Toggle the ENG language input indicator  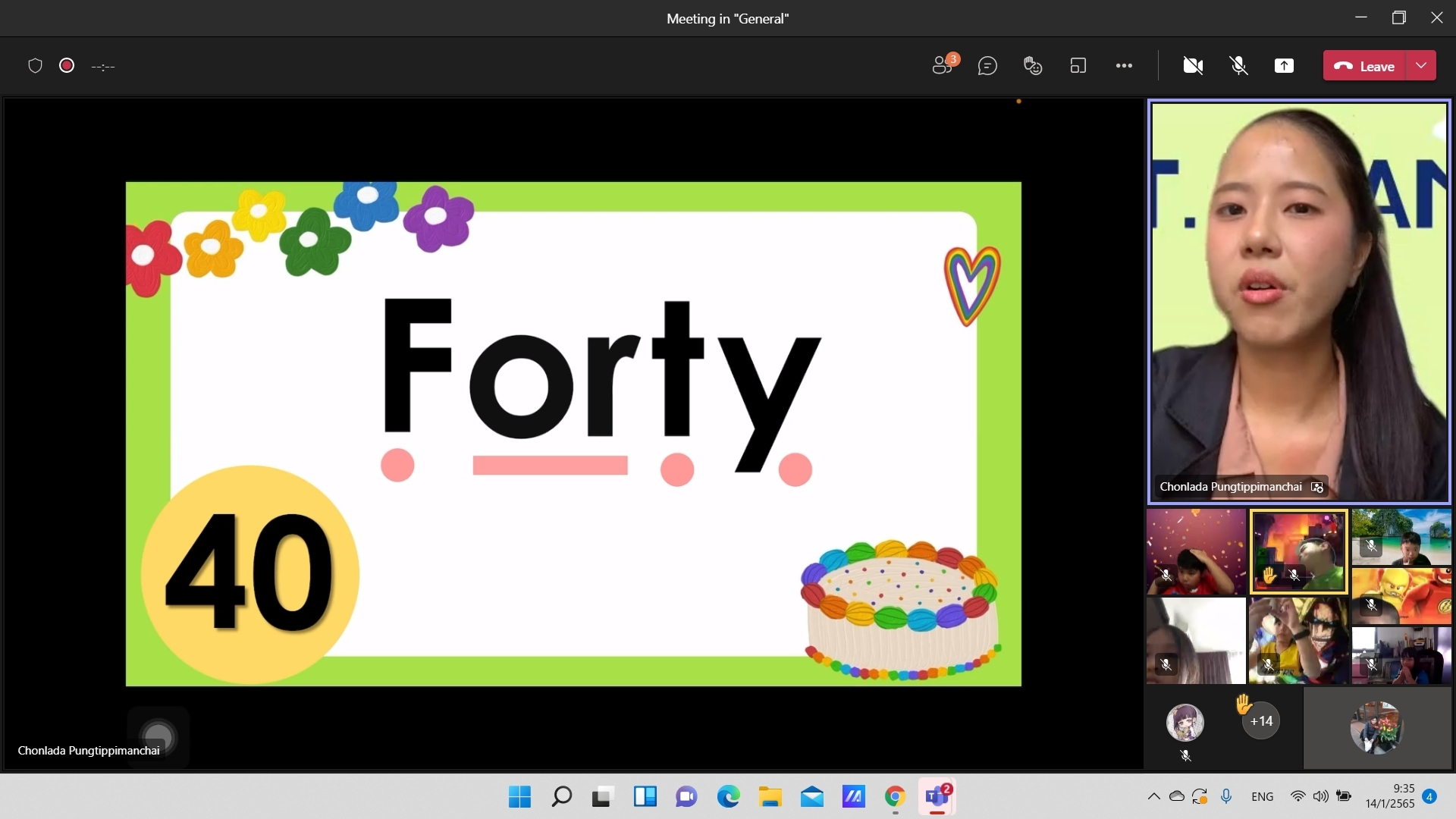coord(1262,796)
